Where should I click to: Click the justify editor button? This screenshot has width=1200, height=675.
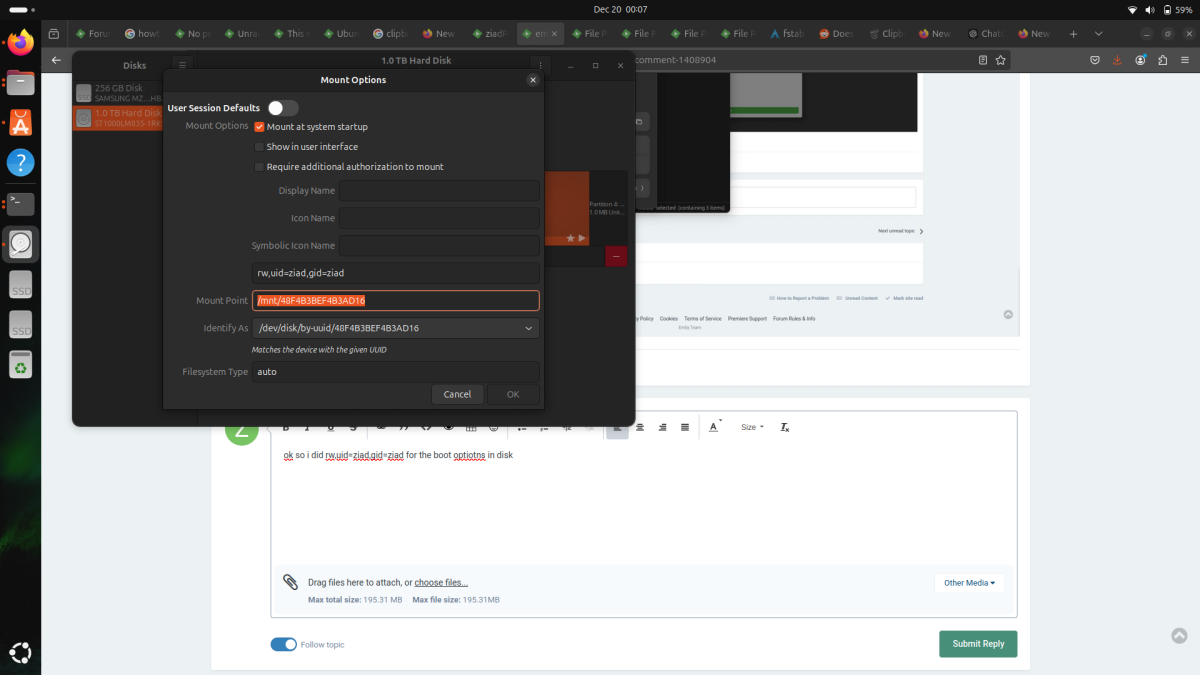coord(685,427)
